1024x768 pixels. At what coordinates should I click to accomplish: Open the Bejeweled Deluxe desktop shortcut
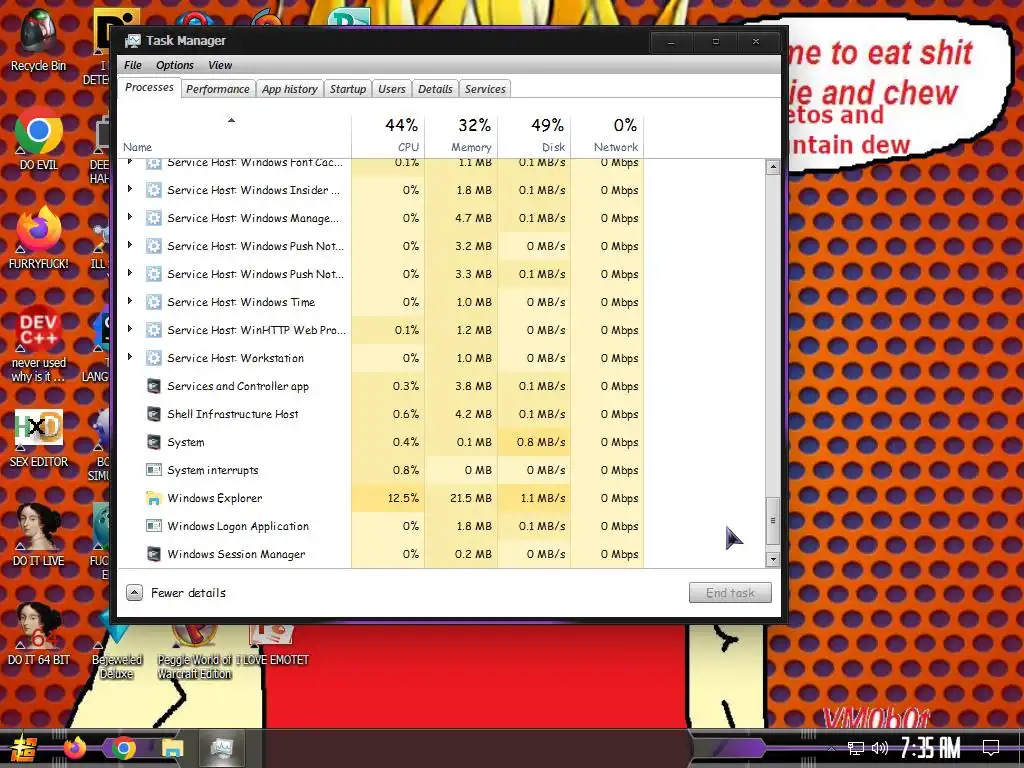[x=116, y=643]
